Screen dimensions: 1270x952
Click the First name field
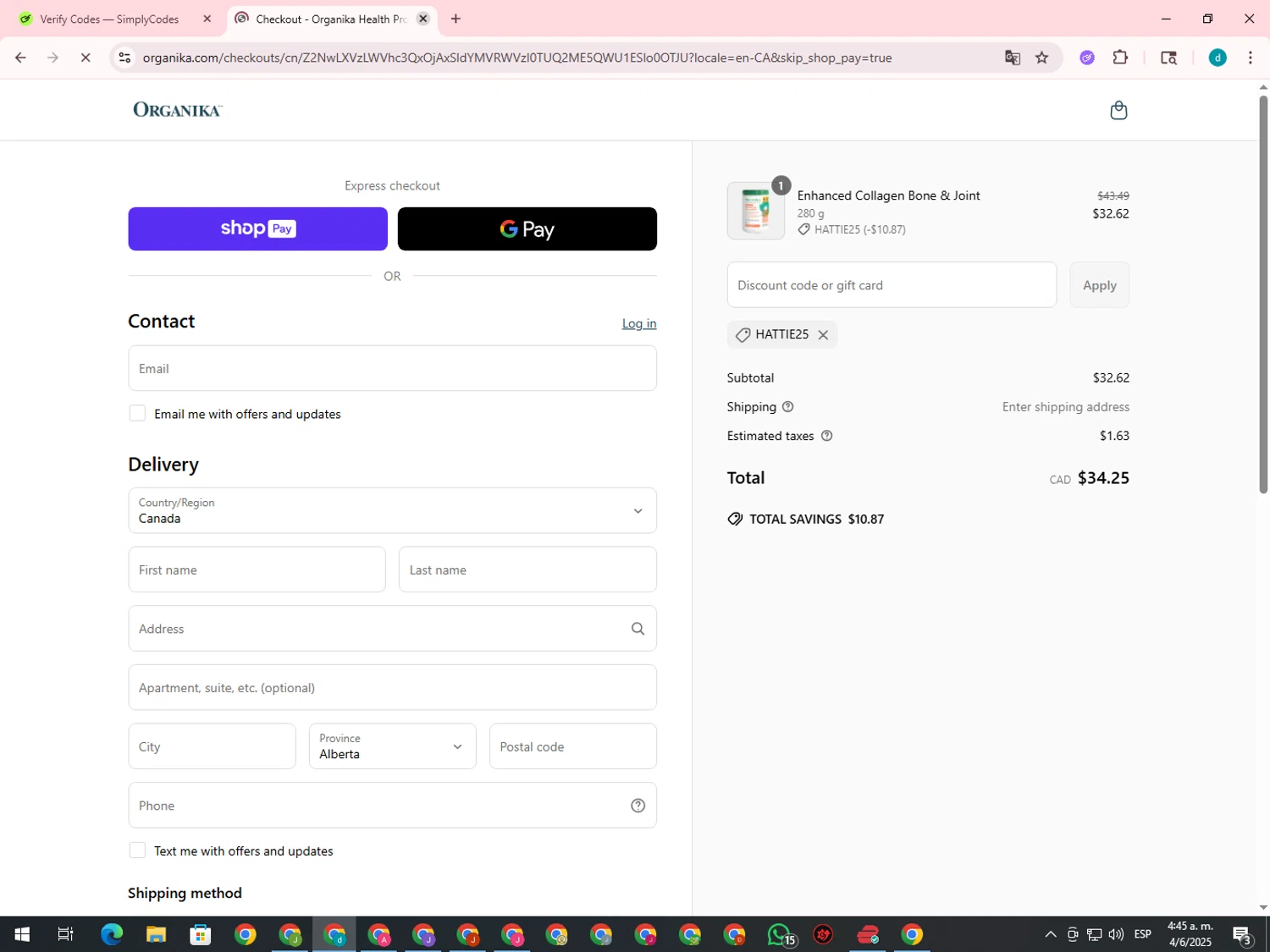click(257, 570)
